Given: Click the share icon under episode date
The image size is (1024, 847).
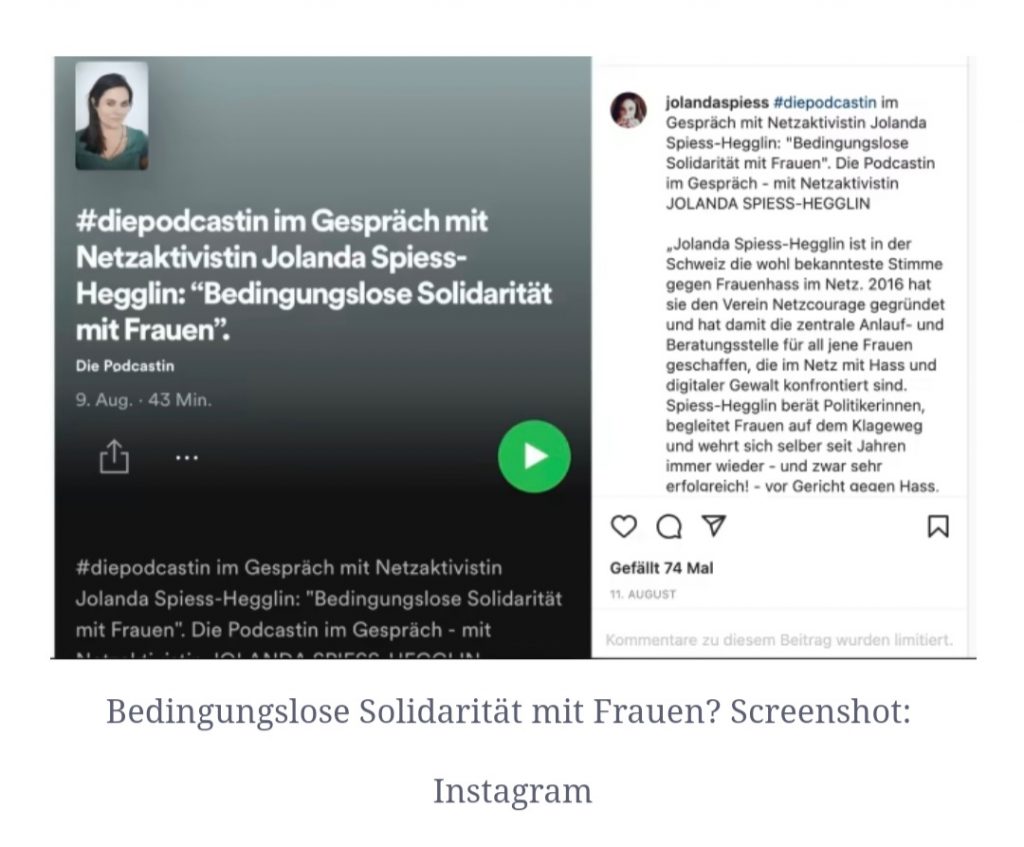Looking at the screenshot, I should coord(114,456).
